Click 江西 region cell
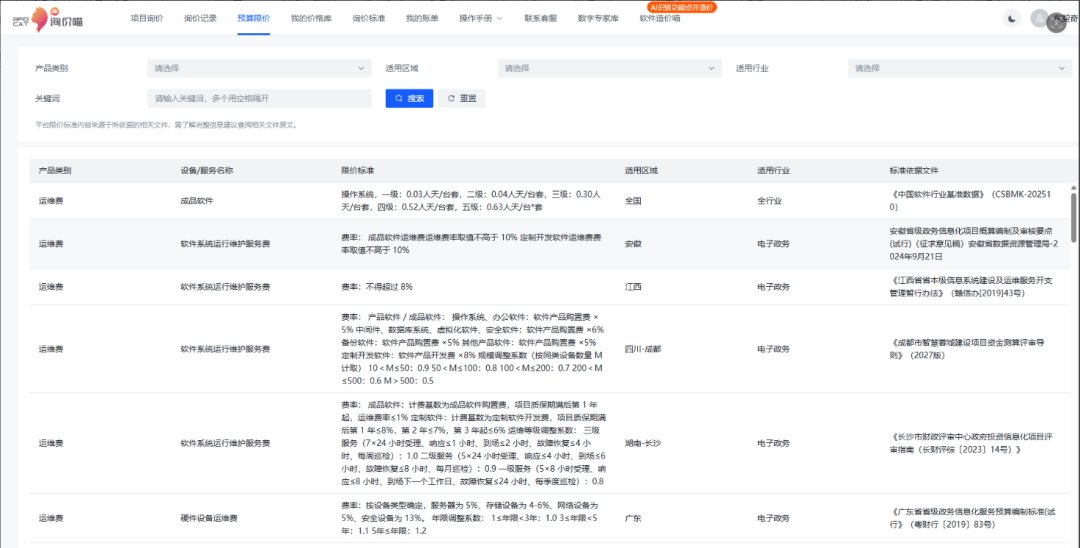Image resolution: width=1080 pixels, height=548 pixels. click(x=633, y=286)
